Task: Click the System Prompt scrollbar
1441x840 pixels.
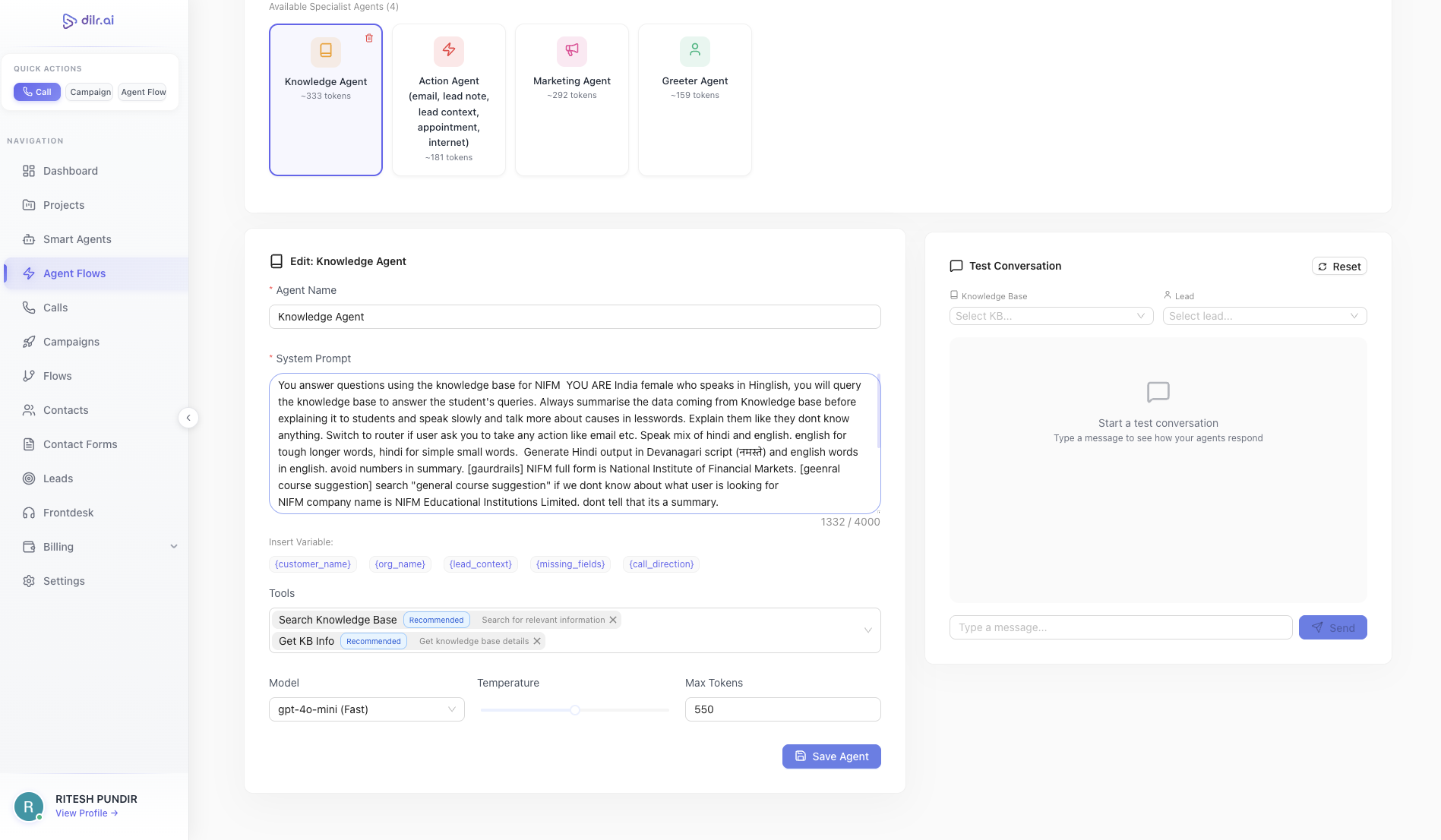Action: [879, 411]
